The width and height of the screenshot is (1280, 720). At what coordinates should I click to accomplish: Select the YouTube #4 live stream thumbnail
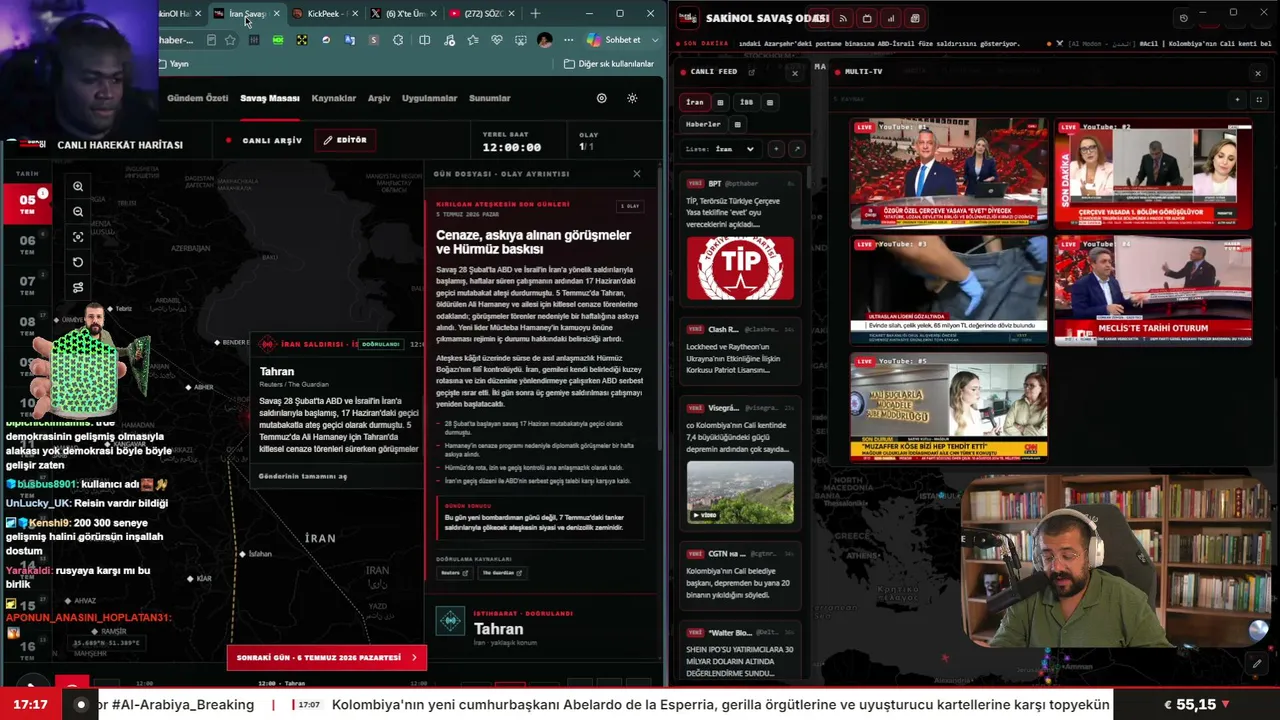[1153, 290]
